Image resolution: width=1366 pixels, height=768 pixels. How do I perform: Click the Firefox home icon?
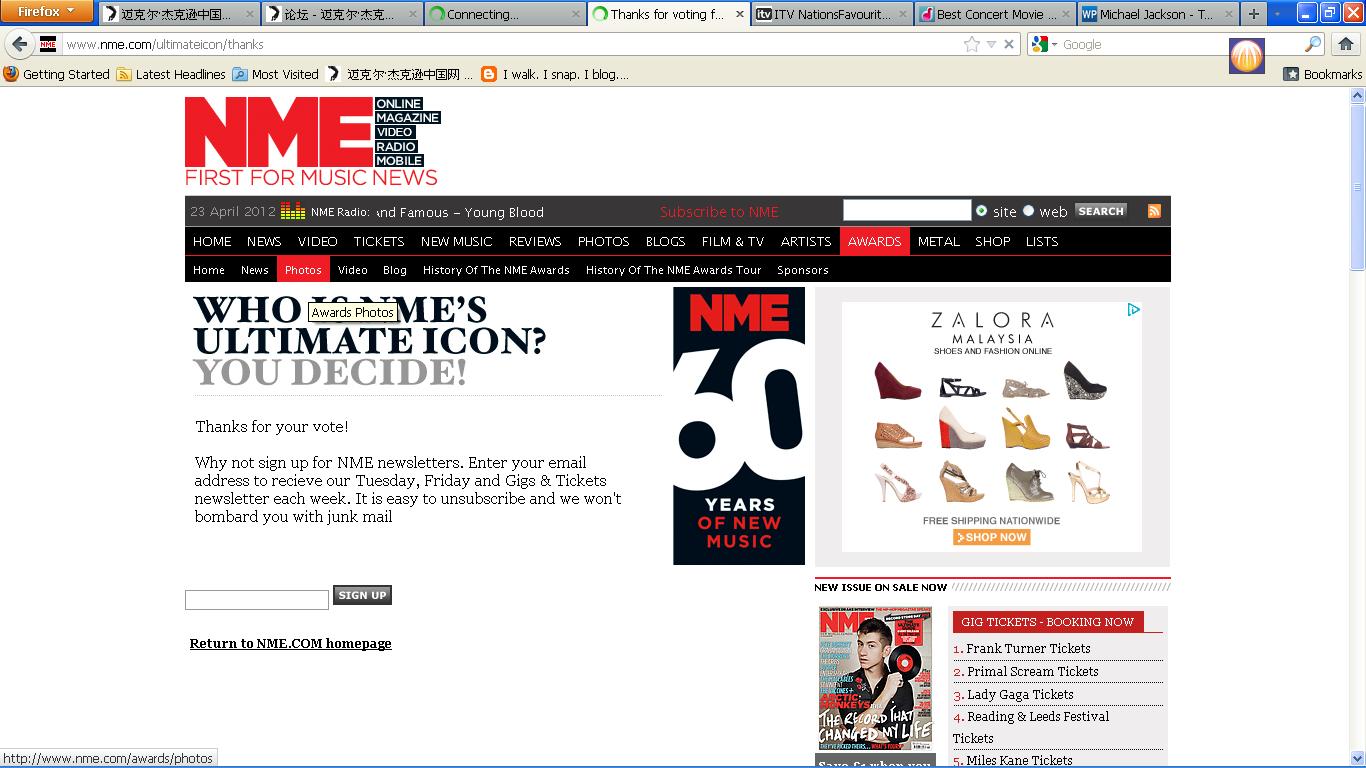point(1345,44)
